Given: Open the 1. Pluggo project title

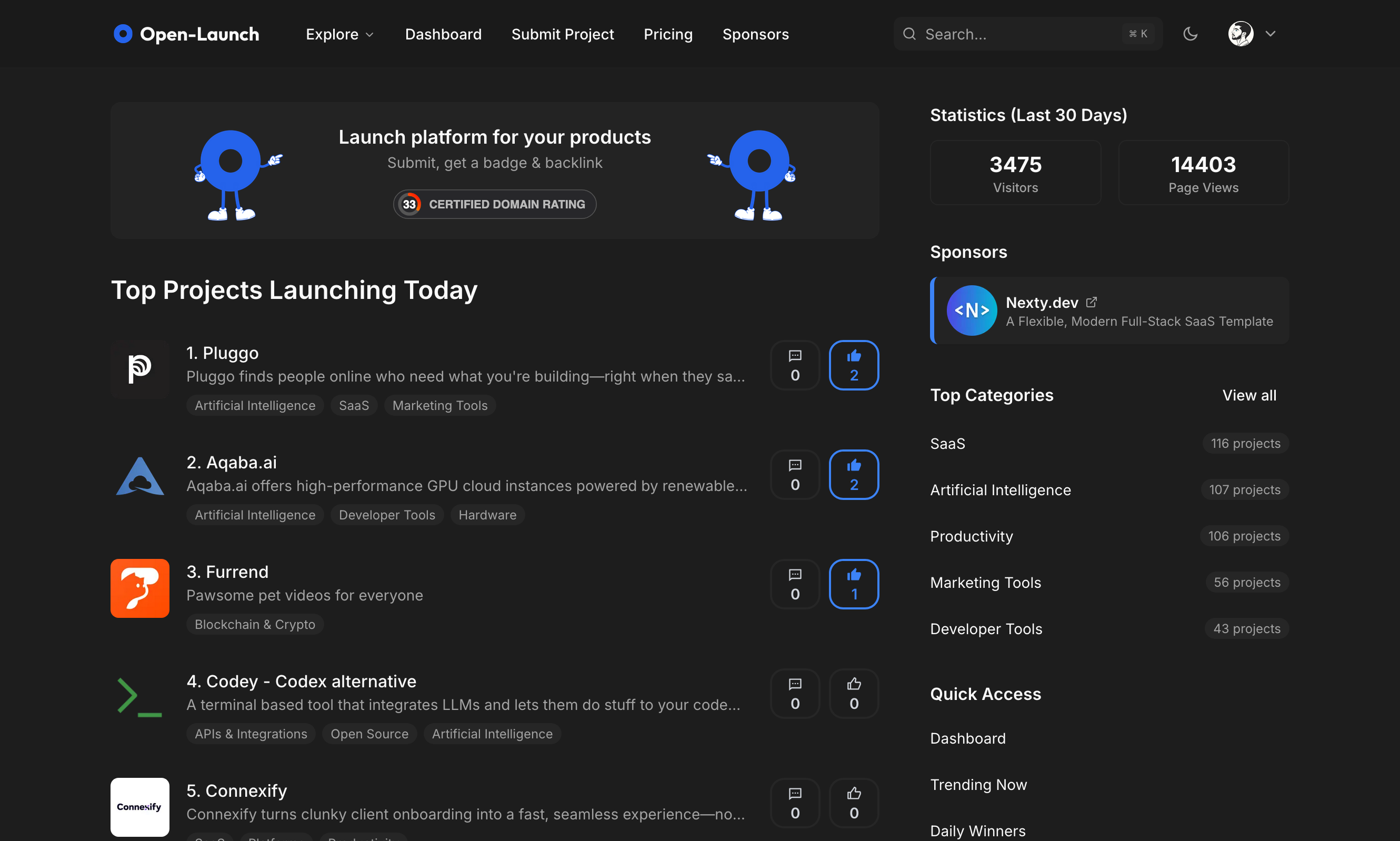Looking at the screenshot, I should [x=222, y=353].
